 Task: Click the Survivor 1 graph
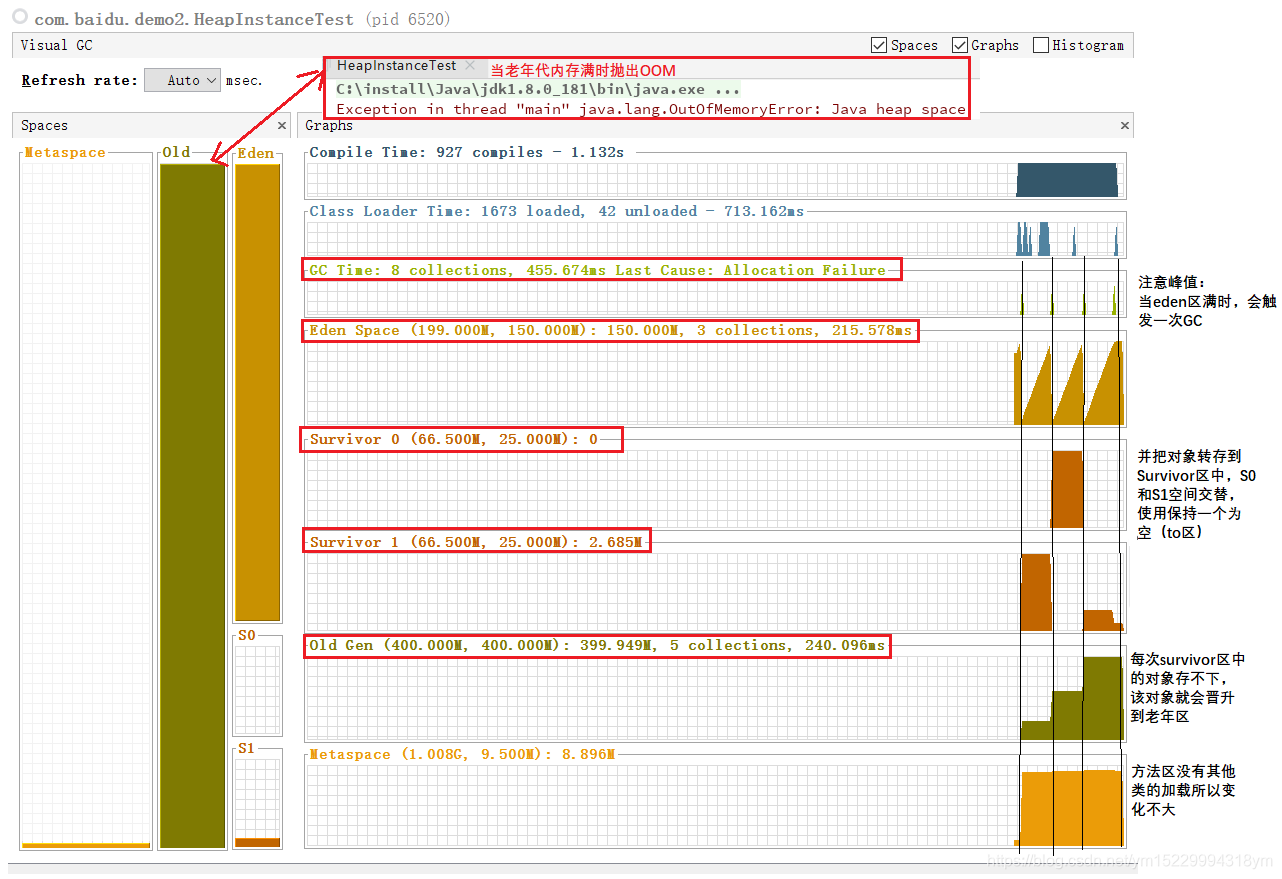(x=715, y=592)
